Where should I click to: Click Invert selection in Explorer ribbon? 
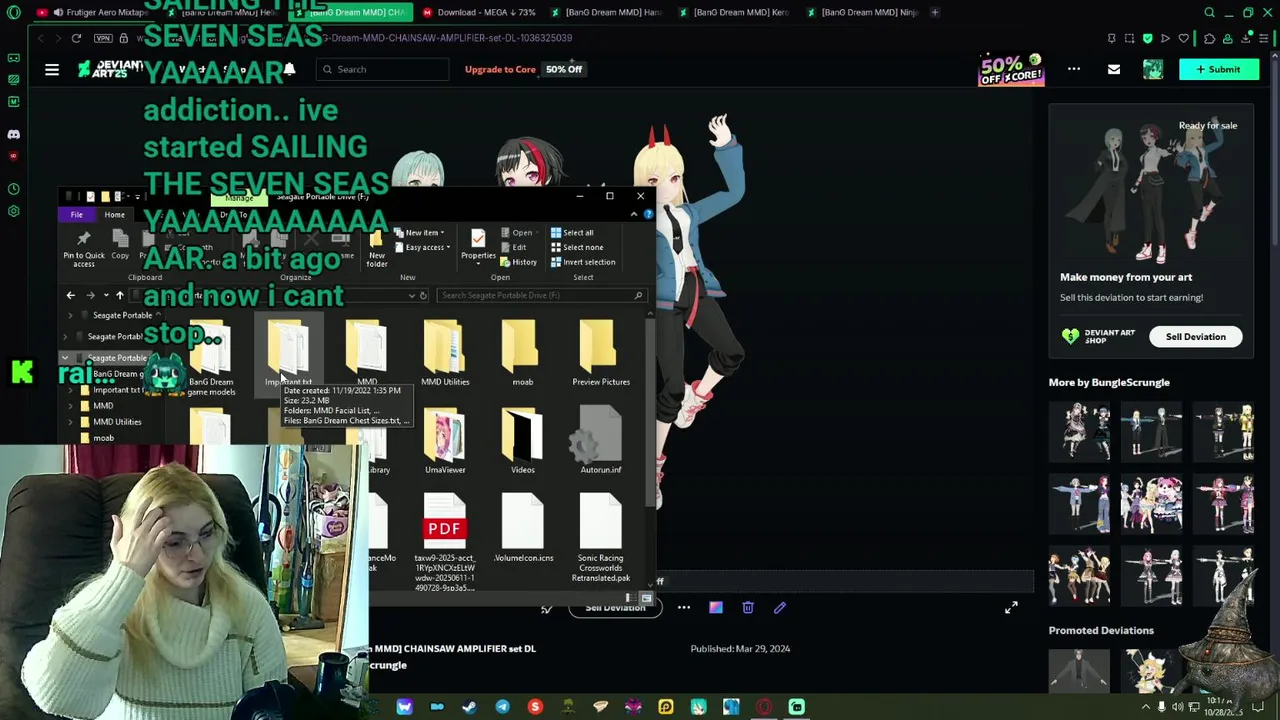[583, 262]
